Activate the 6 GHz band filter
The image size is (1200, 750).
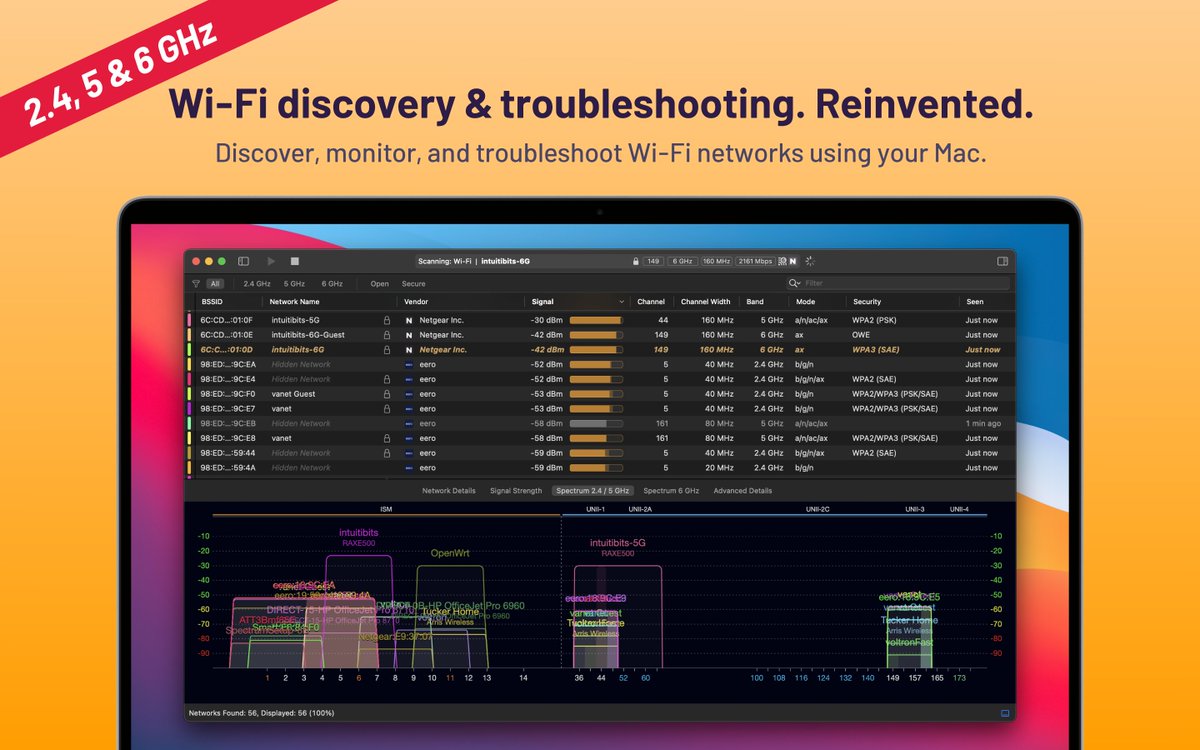tap(332, 284)
